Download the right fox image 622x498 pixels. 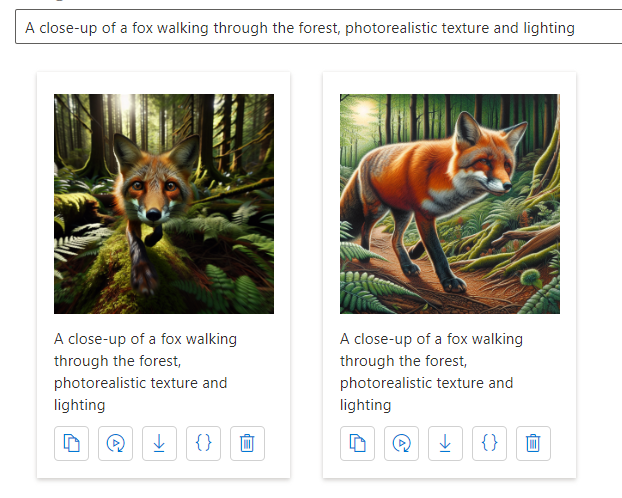coord(445,443)
